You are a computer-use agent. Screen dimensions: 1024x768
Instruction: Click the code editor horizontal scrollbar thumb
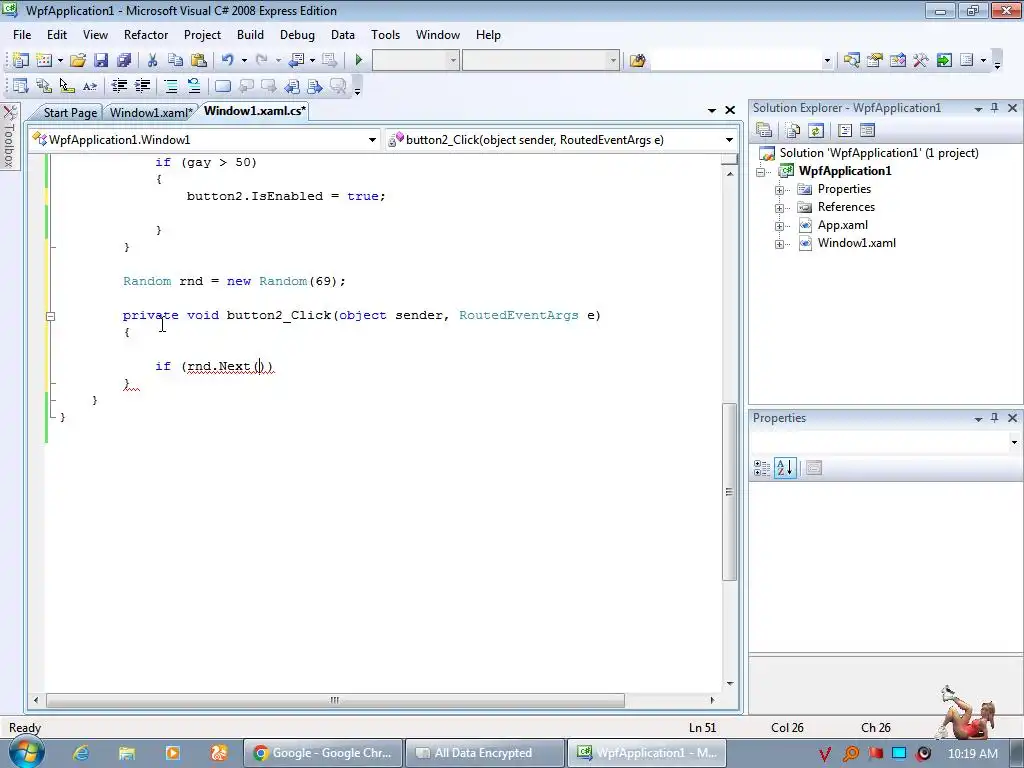point(335,700)
